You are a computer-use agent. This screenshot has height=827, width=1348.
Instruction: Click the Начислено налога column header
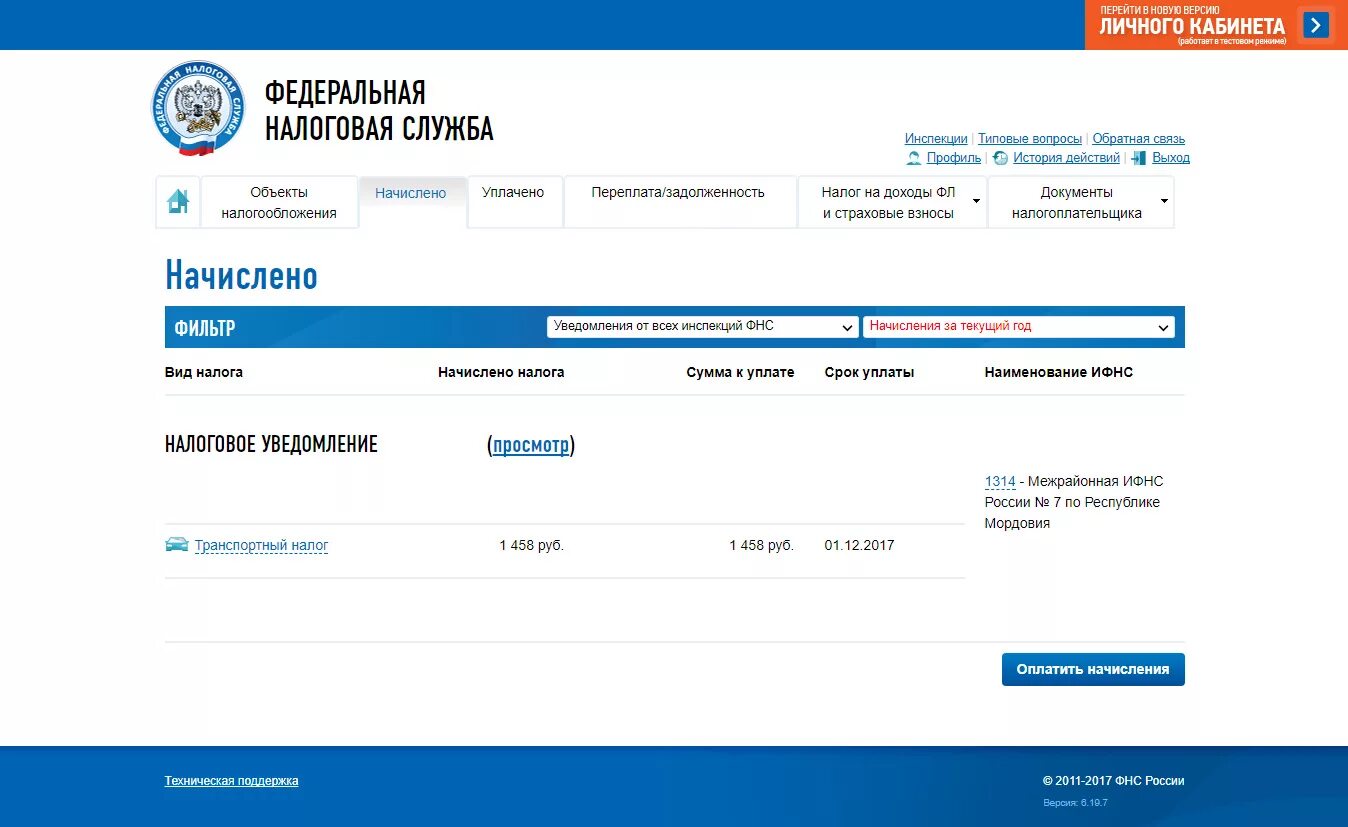tap(501, 372)
